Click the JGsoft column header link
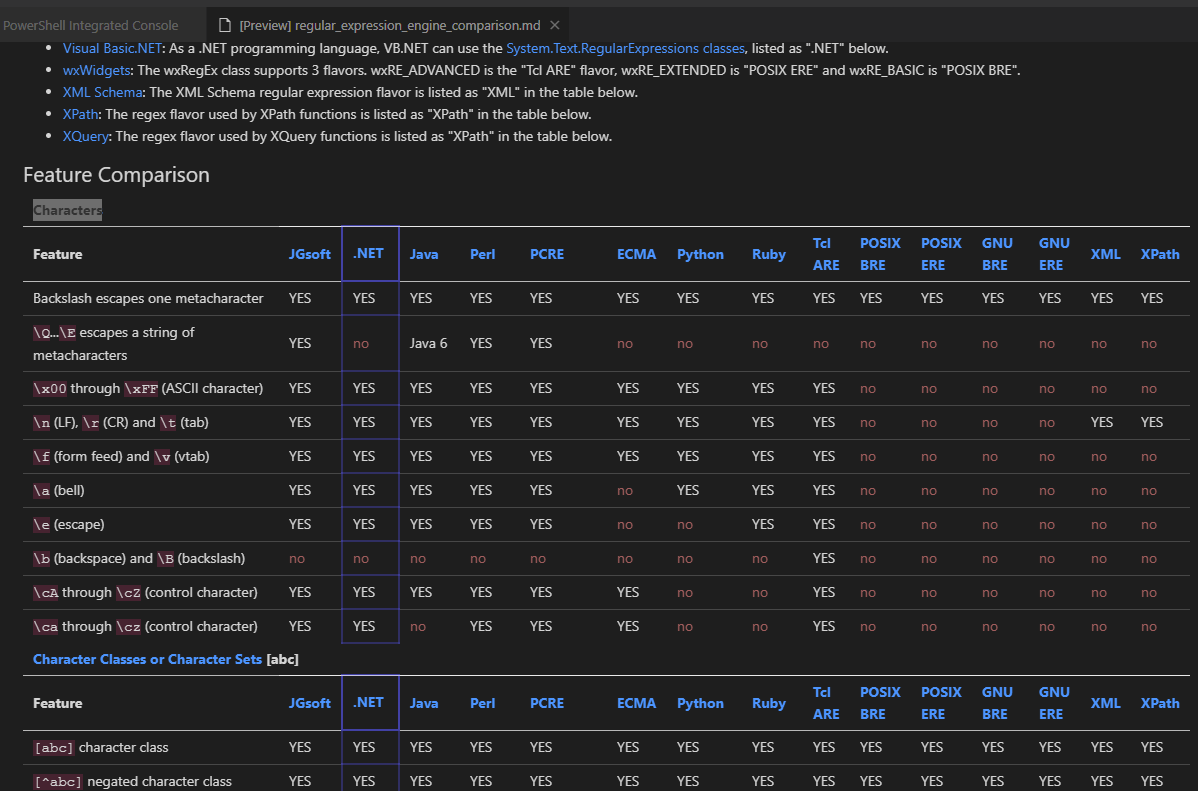1198x791 pixels. 310,254
